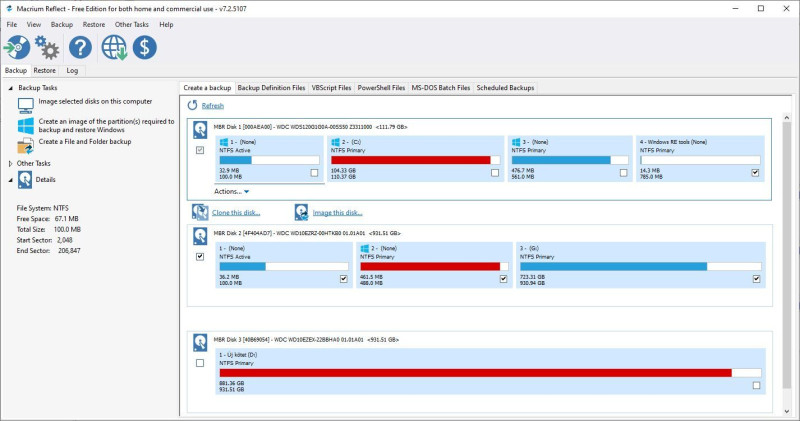Open the PowerShell Files tab

(x=381, y=88)
